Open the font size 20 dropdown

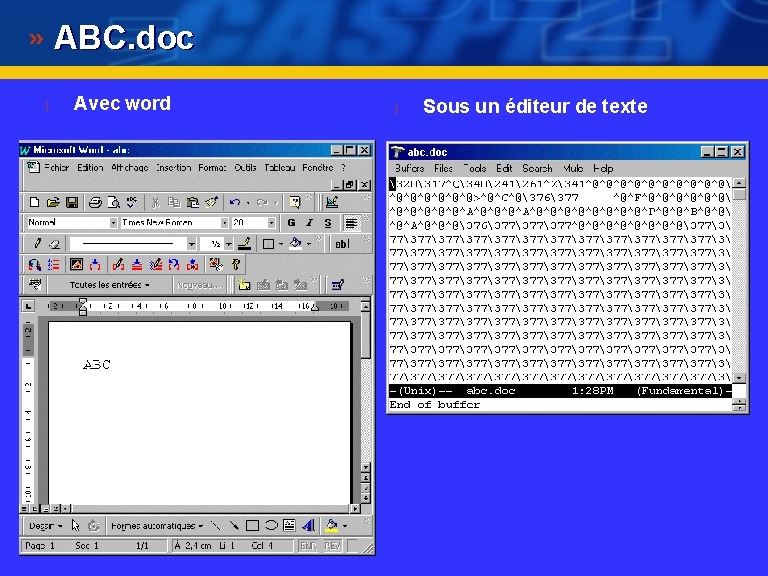pyautogui.click(x=271, y=223)
